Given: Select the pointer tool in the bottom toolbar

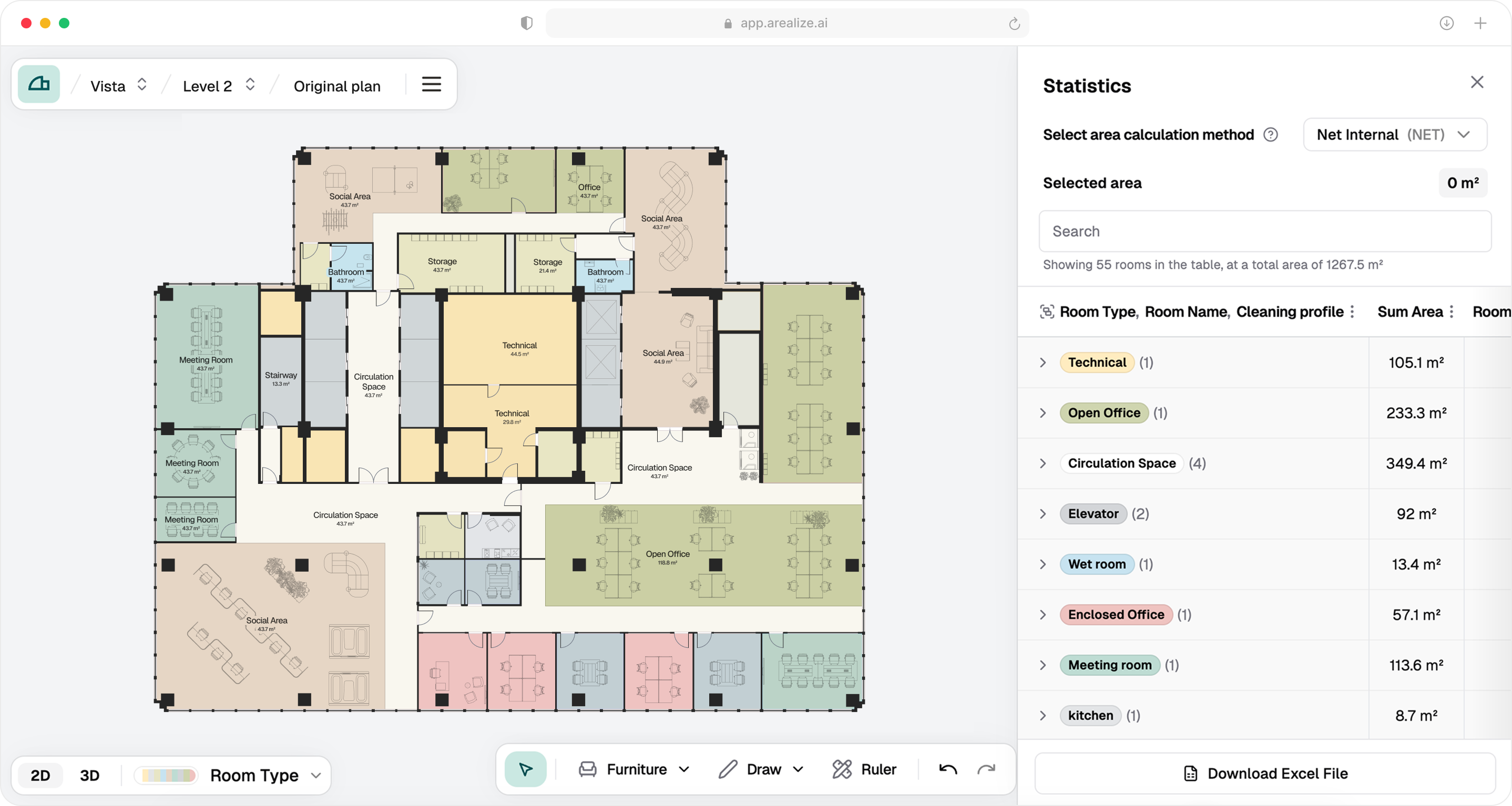Looking at the screenshot, I should [524, 769].
